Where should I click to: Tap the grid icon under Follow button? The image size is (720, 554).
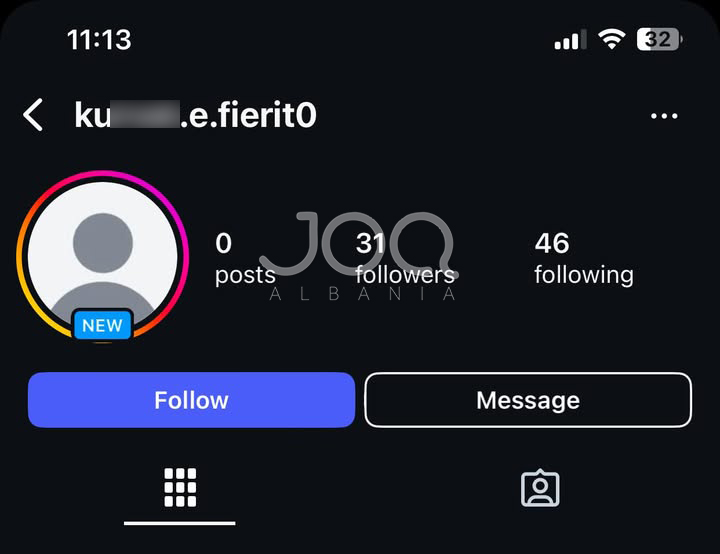pyautogui.click(x=180, y=487)
